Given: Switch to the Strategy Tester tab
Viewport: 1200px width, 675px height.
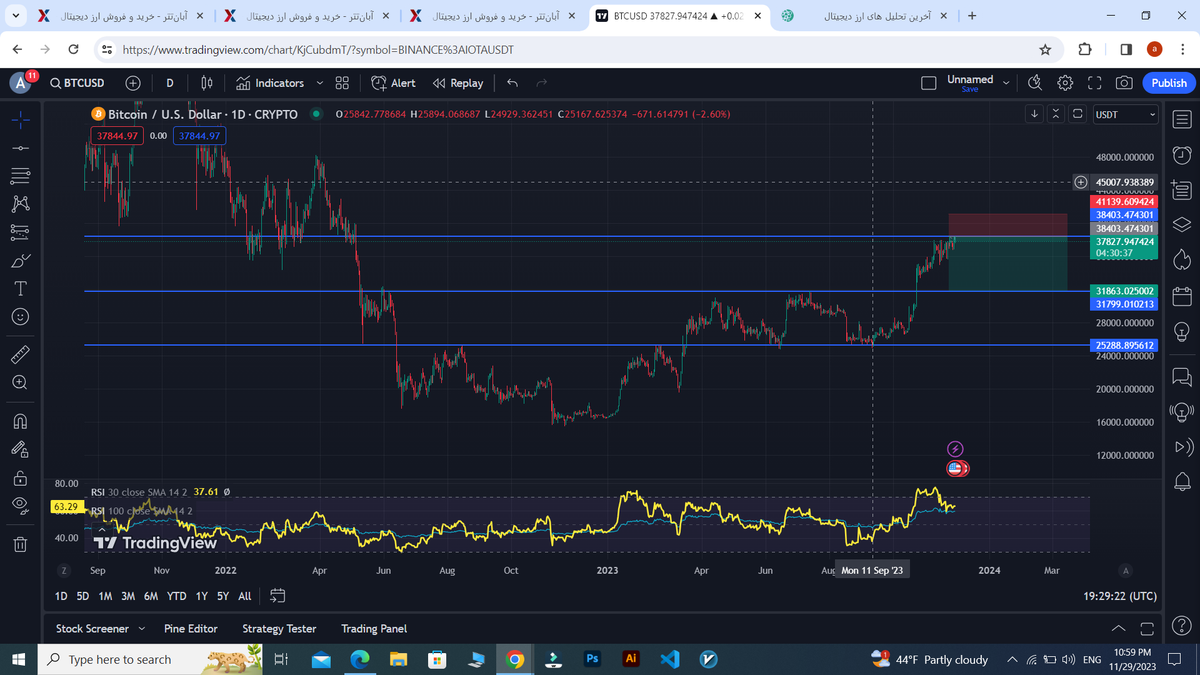Looking at the screenshot, I should 279,629.
